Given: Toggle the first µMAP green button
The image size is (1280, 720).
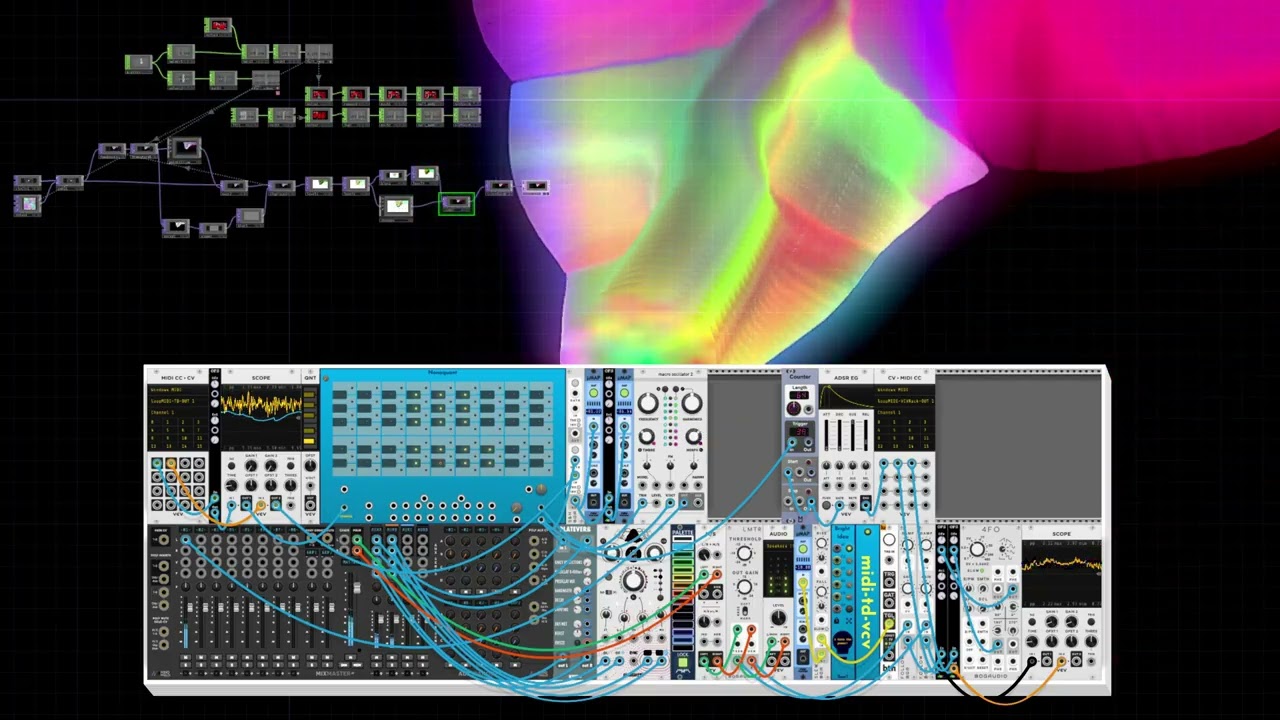Looking at the screenshot, I should coord(593,393).
